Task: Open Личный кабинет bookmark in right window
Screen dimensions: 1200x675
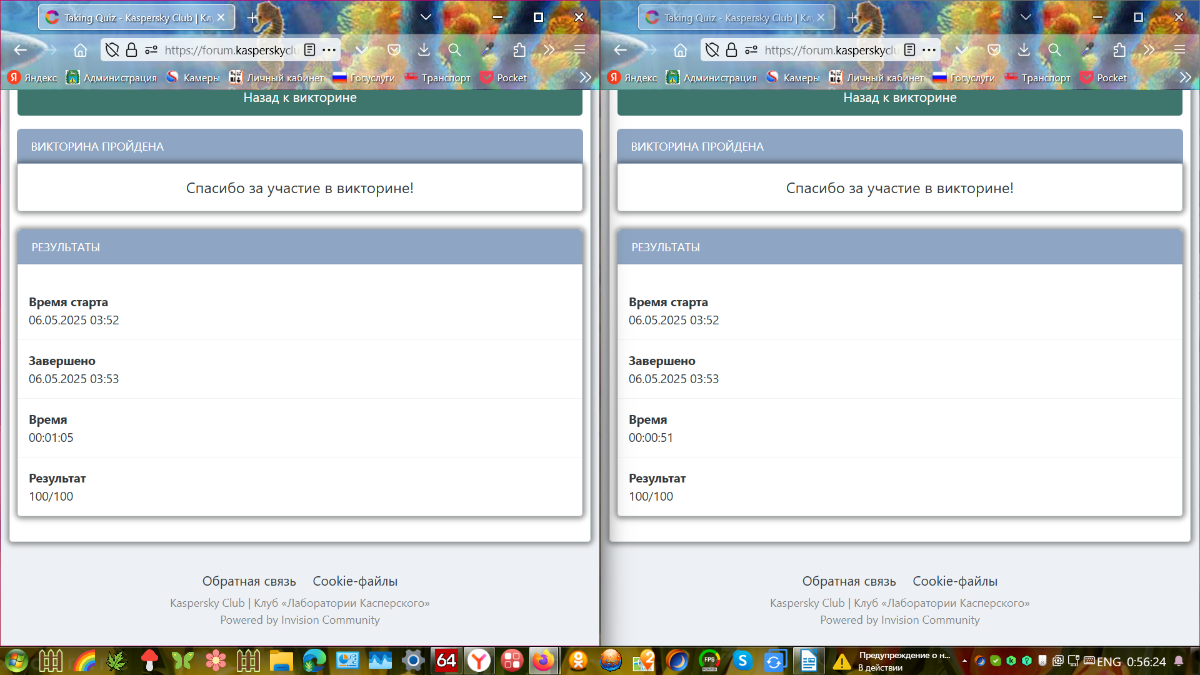Action: pos(877,77)
